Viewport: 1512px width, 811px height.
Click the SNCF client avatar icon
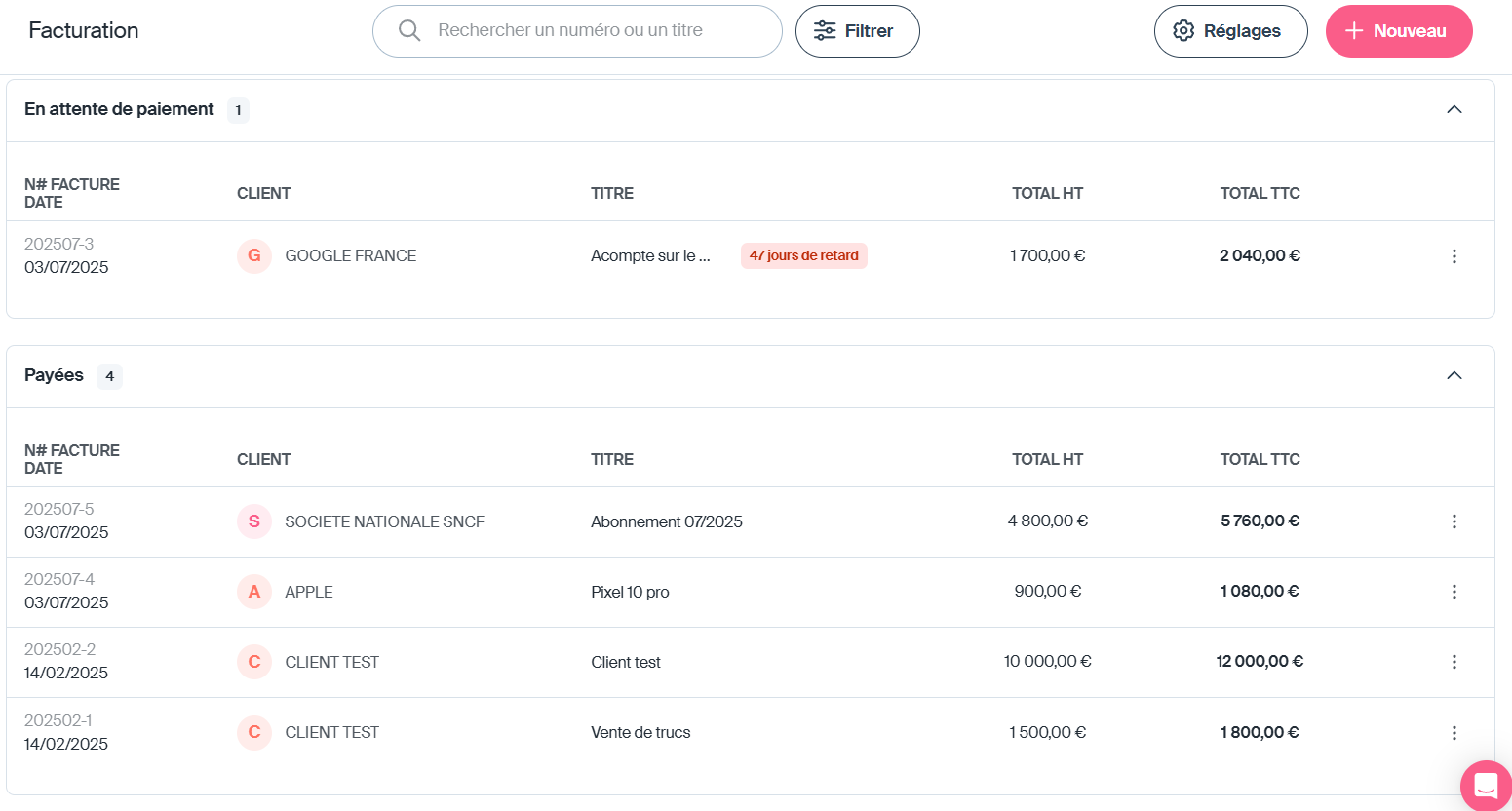(254, 521)
